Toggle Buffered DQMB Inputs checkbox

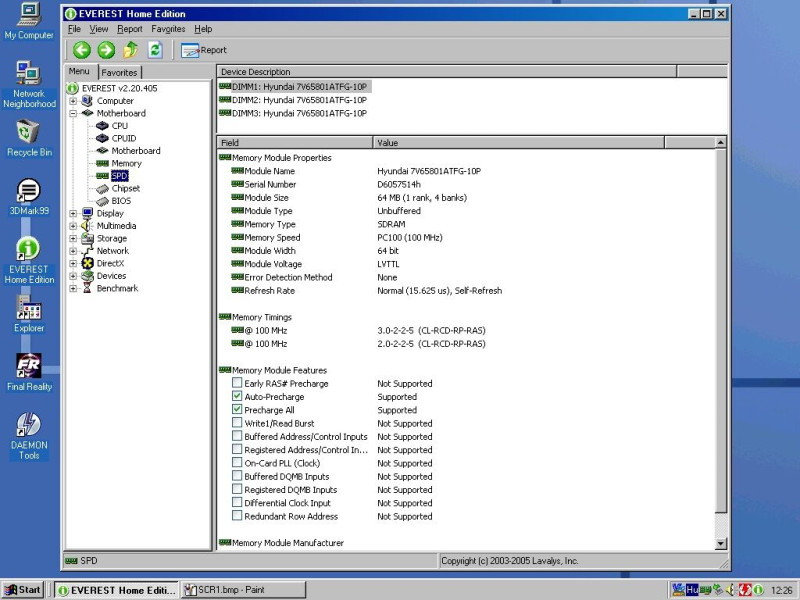click(x=237, y=476)
